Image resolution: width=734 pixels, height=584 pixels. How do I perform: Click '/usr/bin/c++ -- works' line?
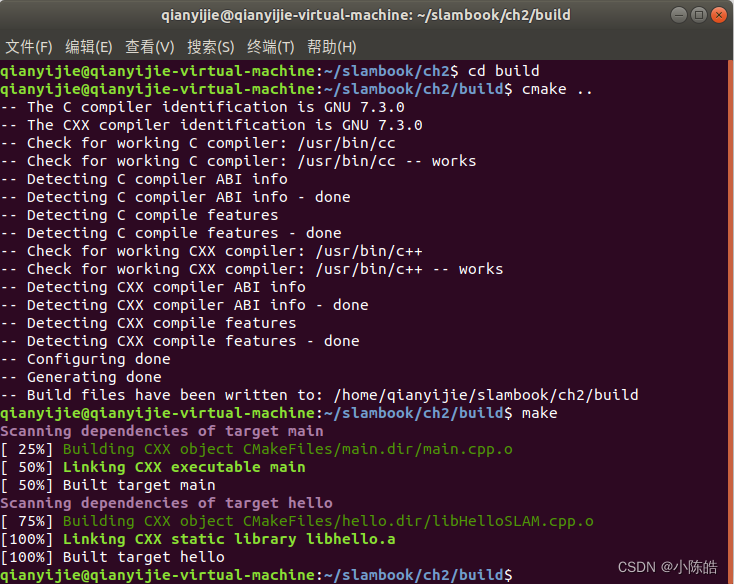pos(251,269)
